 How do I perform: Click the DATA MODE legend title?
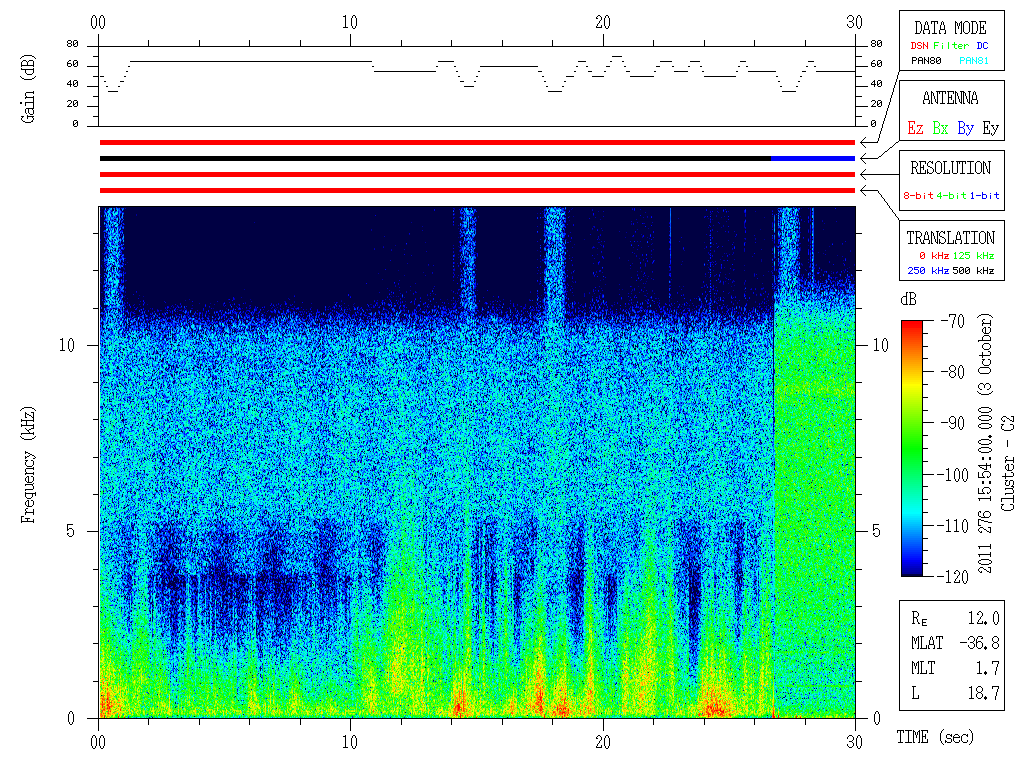[950, 28]
